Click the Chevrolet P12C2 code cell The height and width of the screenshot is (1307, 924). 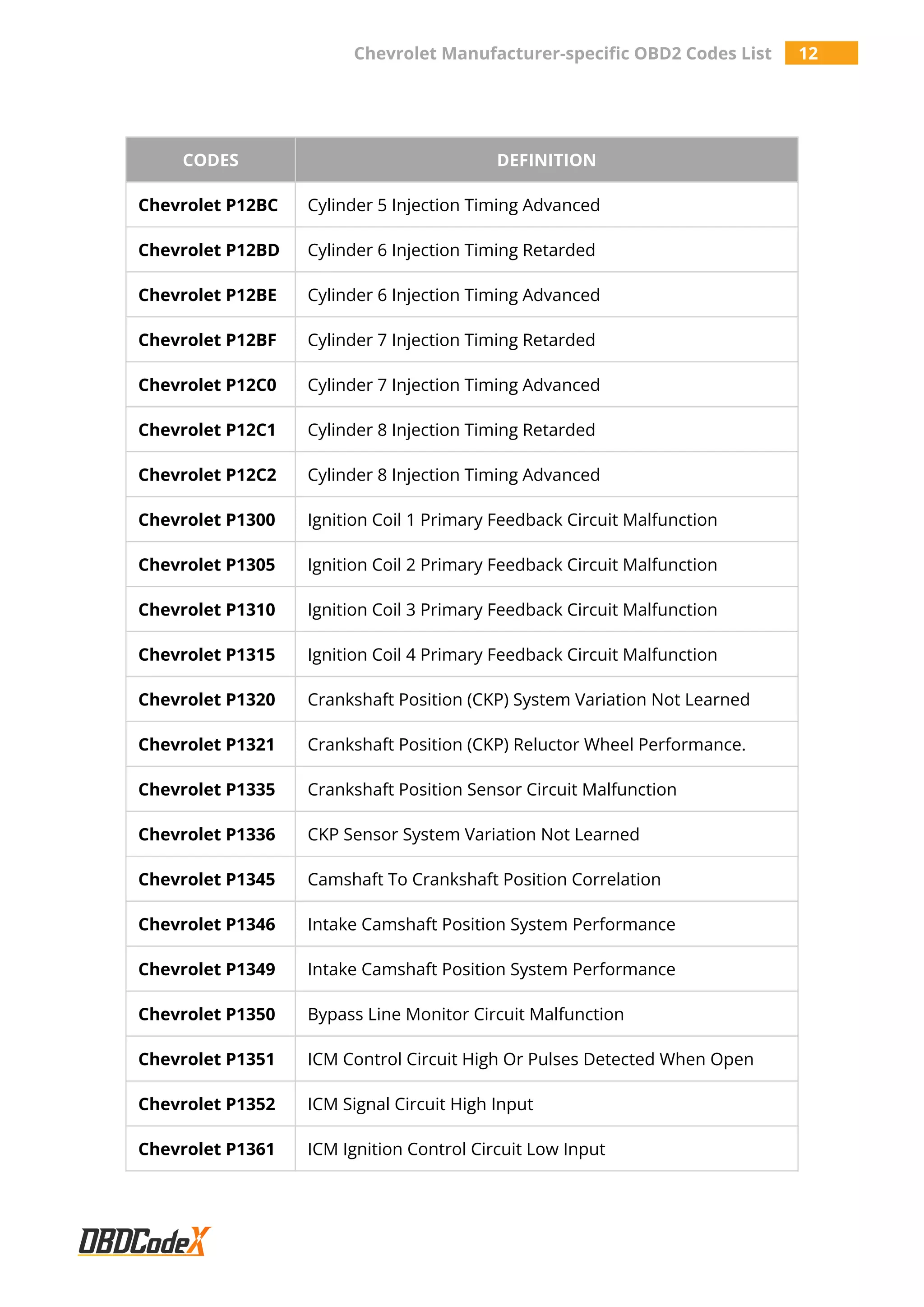coord(207,475)
